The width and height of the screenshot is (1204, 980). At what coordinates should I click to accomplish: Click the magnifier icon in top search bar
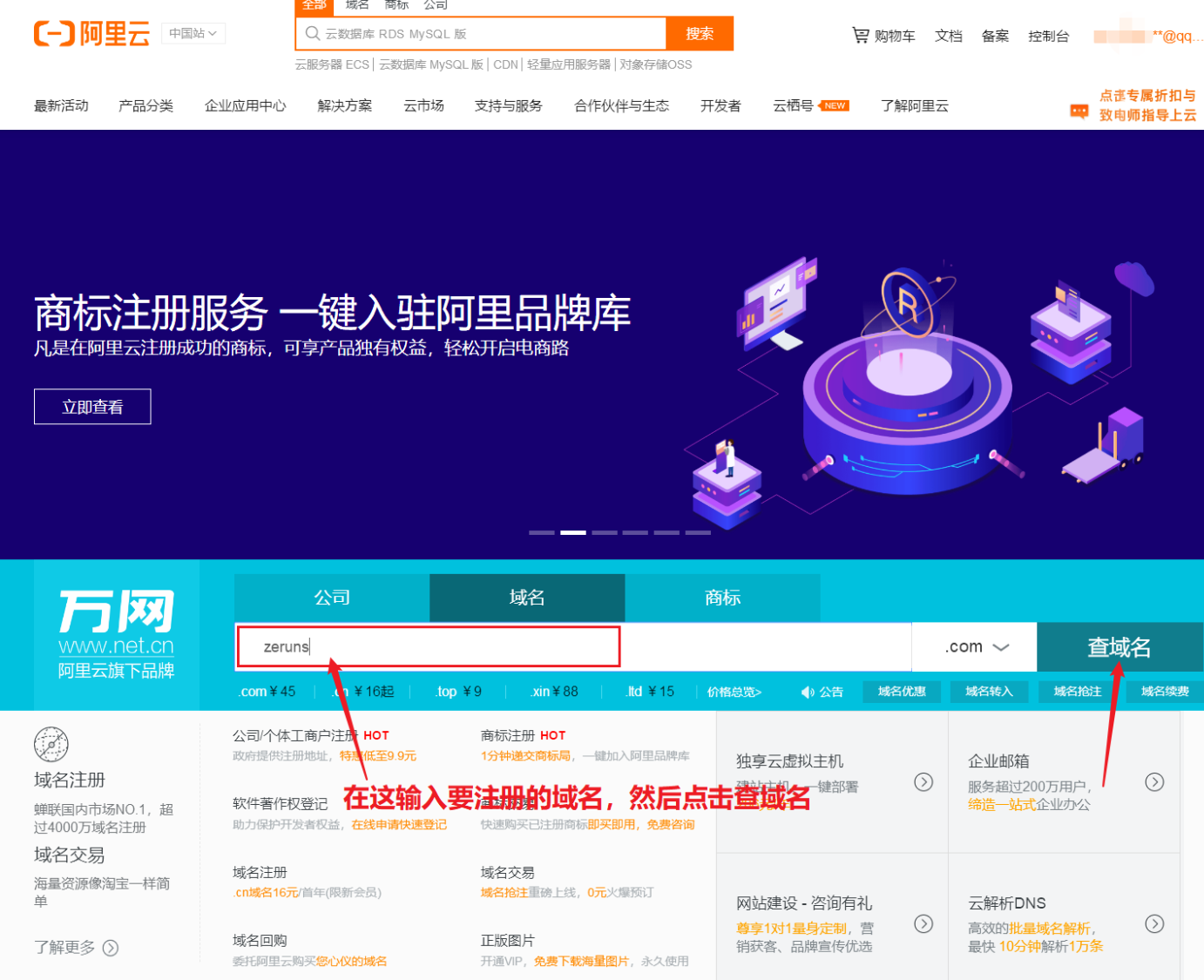click(312, 33)
